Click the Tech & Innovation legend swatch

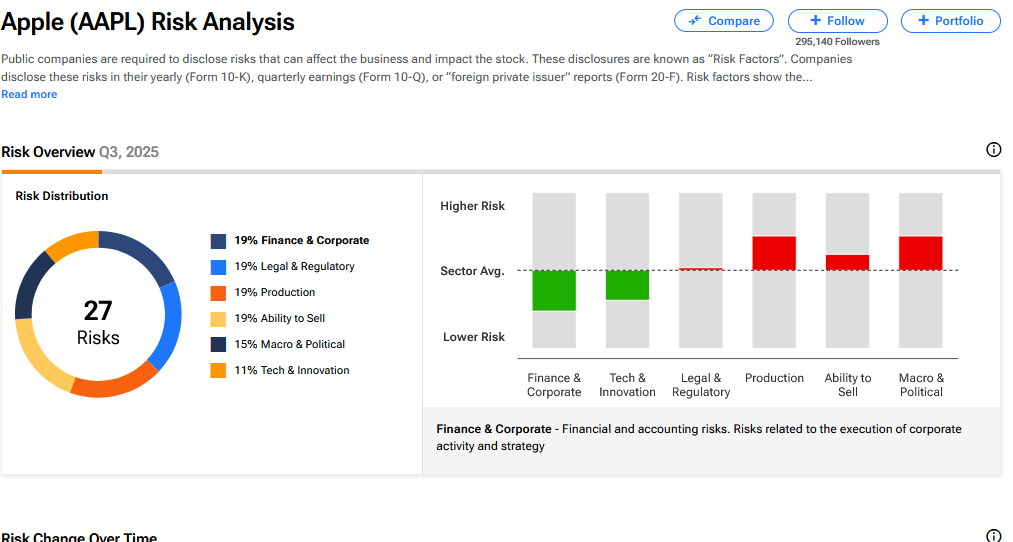click(x=218, y=371)
